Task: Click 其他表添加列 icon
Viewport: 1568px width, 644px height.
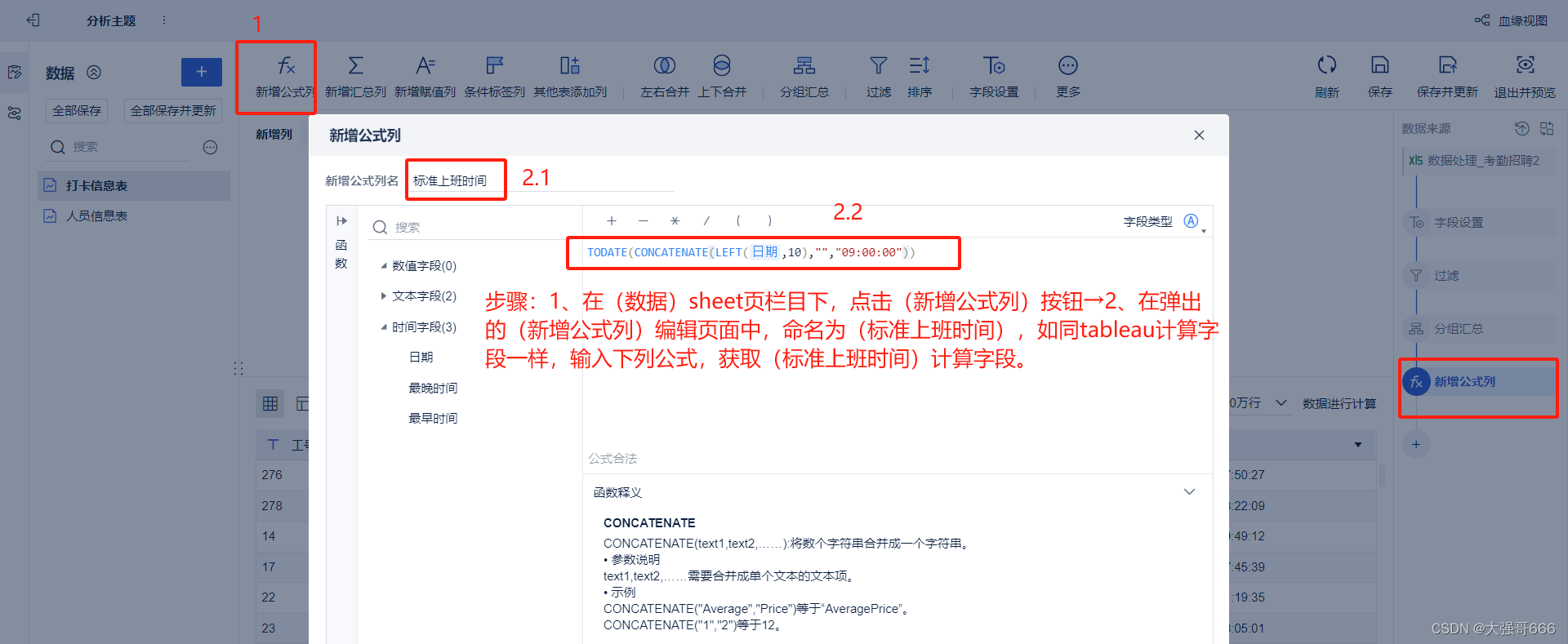Action: [x=570, y=65]
